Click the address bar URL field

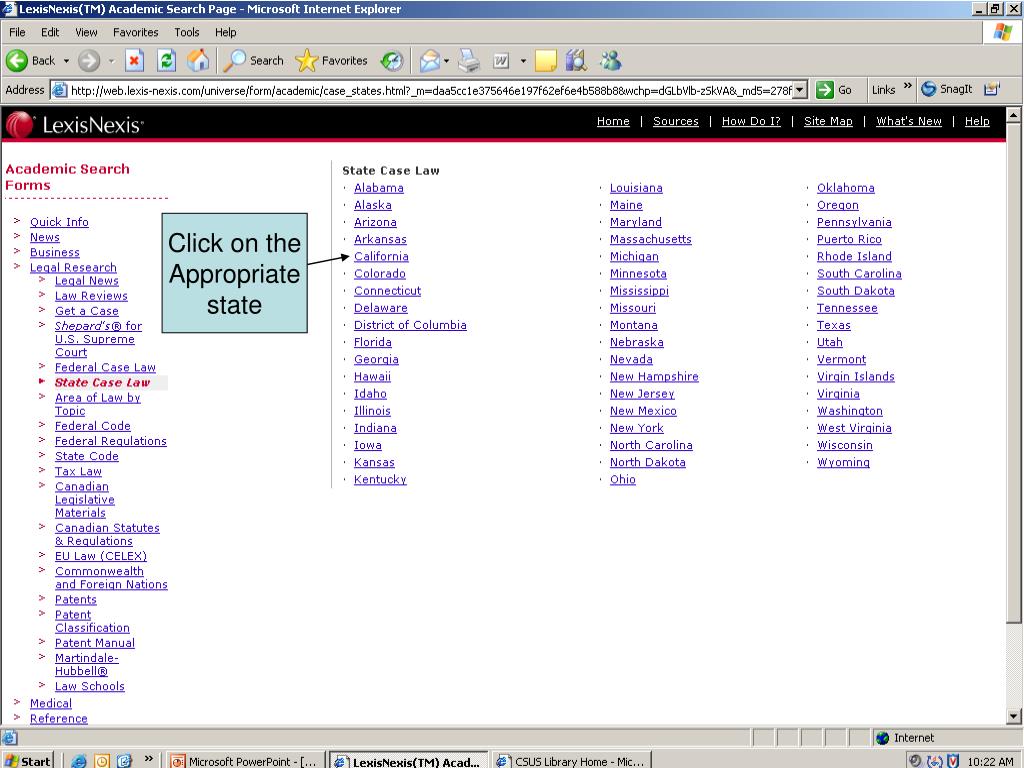coord(430,90)
